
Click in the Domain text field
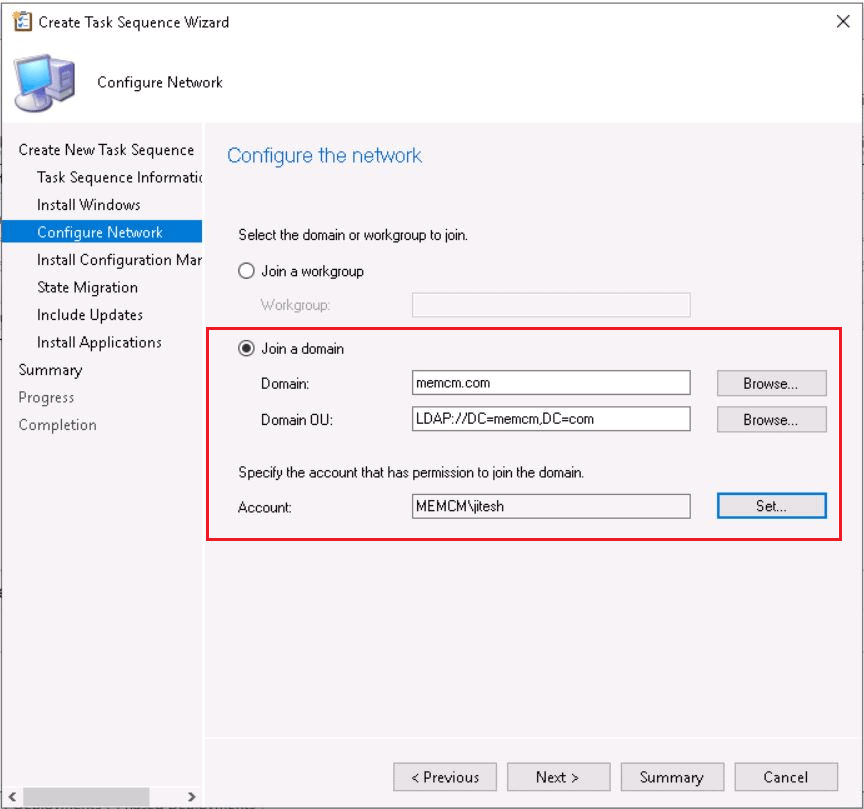551,383
